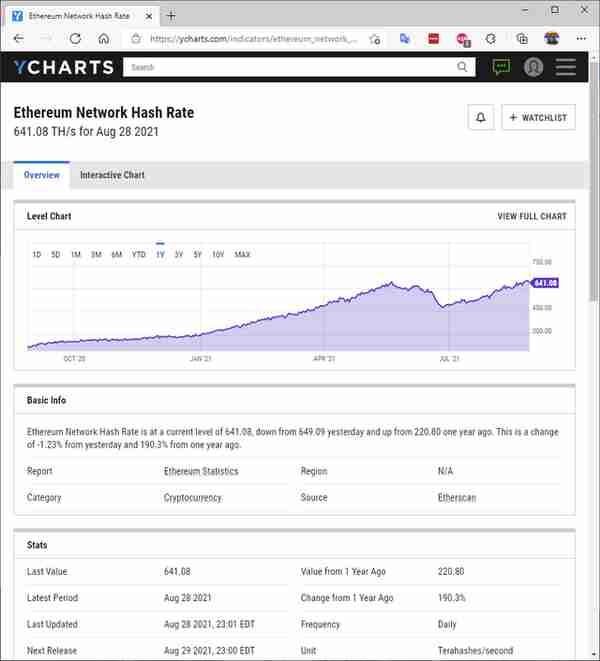The height and width of the screenshot is (661, 600).
Task: Click the 'Basic Info' heading
Action: pyautogui.click(x=46, y=400)
